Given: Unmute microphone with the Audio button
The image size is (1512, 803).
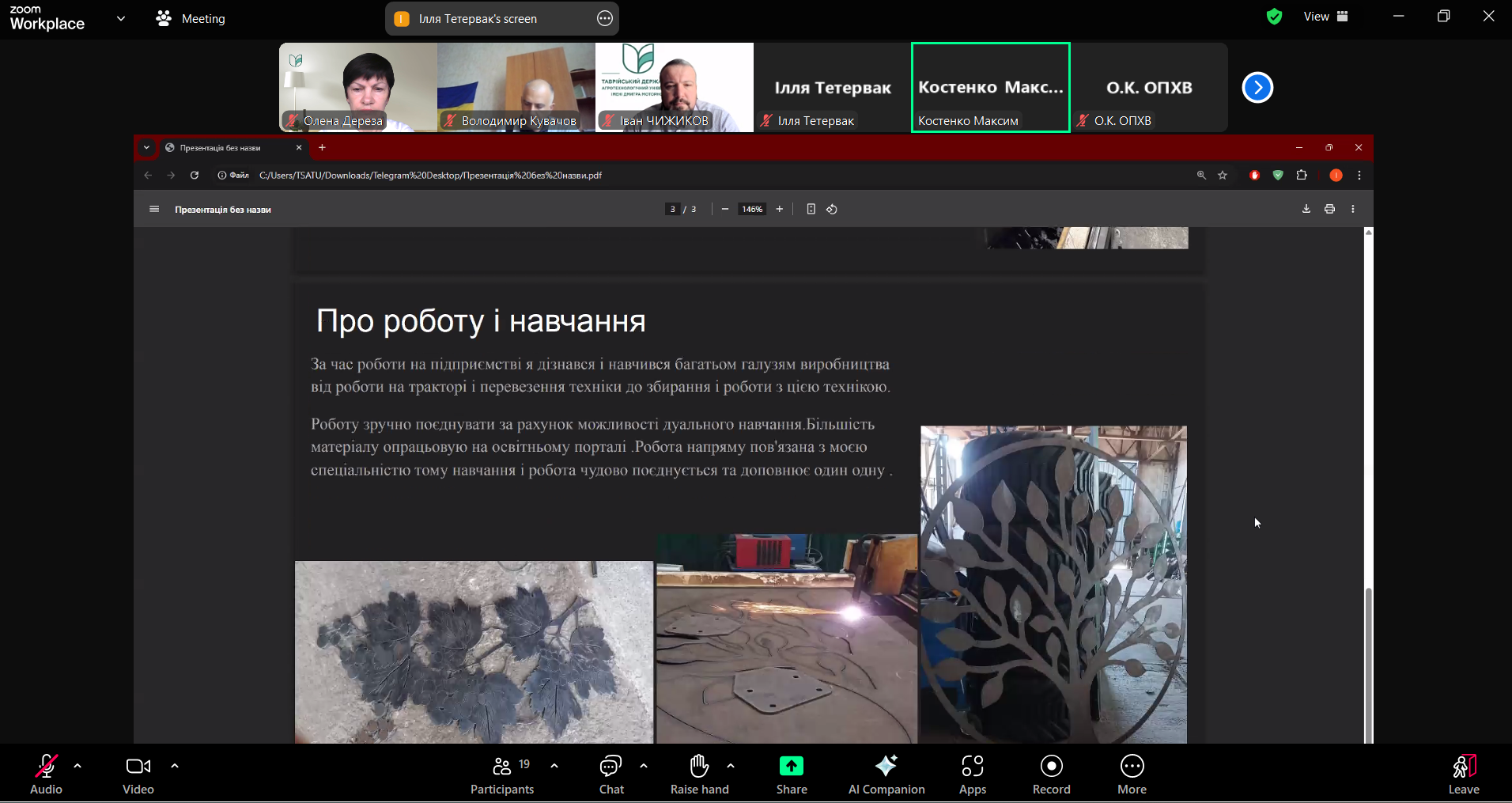Looking at the screenshot, I should click(x=46, y=775).
